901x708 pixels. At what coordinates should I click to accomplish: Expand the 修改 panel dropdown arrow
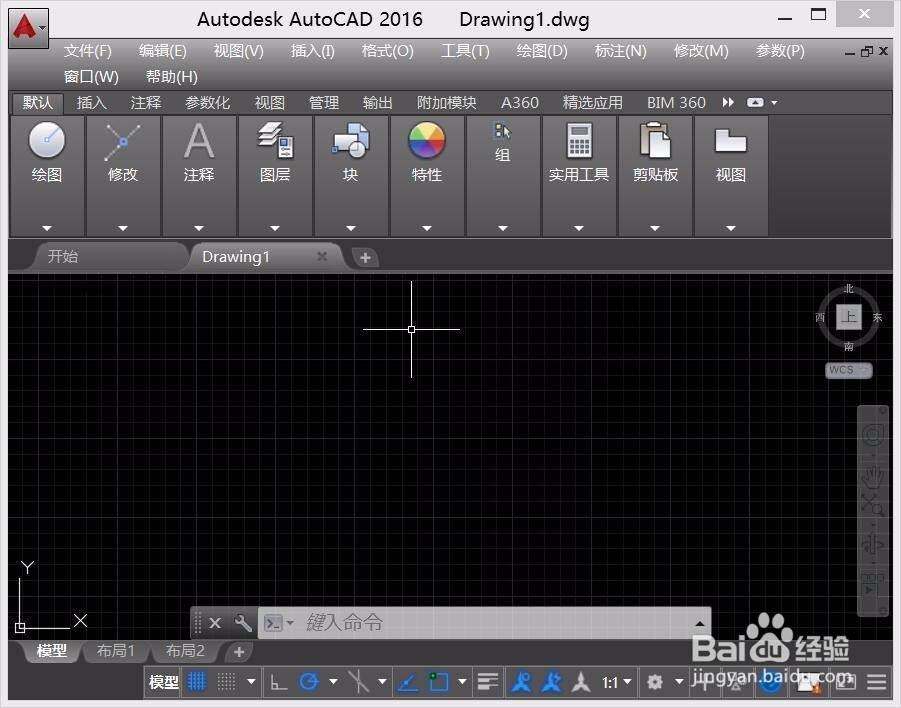pos(122,228)
